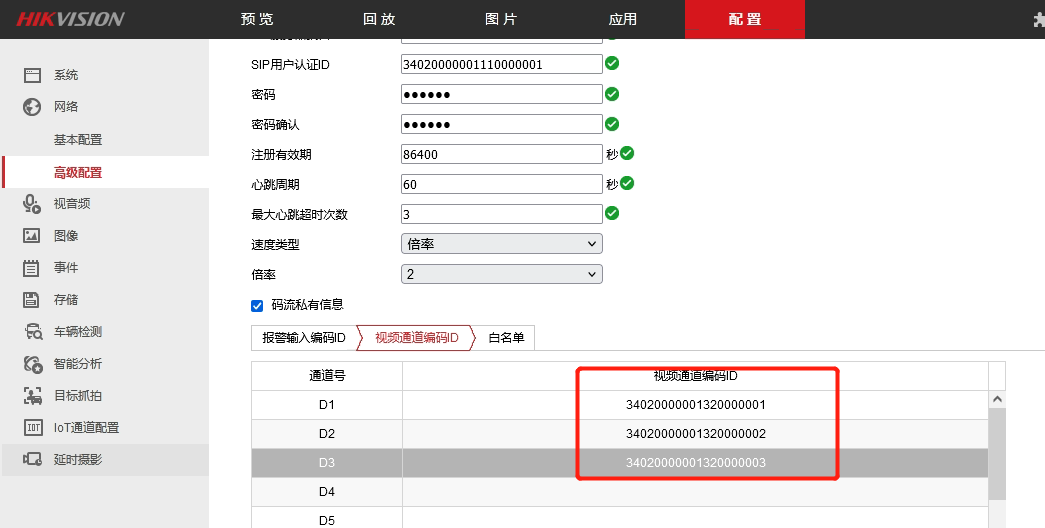Open the 倍率 dropdown showing 2
The height and width of the screenshot is (528, 1045).
tap(502, 274)
